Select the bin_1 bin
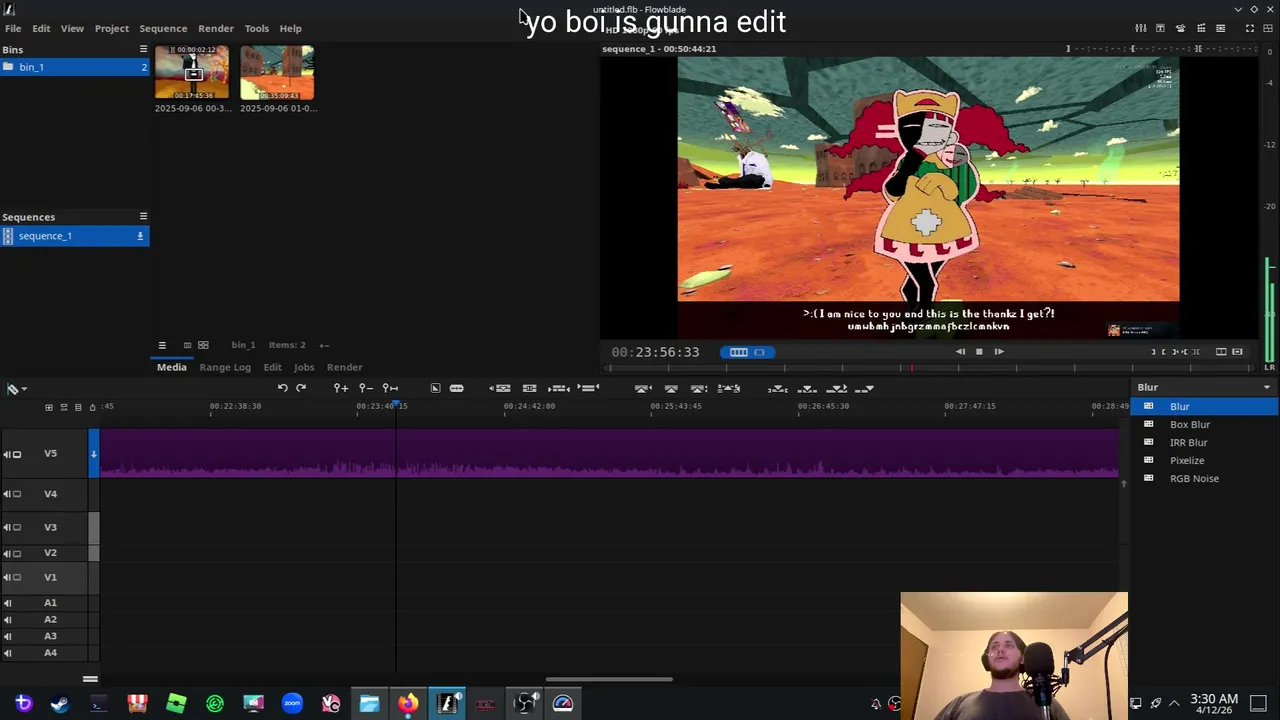The width and height of the screenshot is (1280, 720). coord(75,67)
